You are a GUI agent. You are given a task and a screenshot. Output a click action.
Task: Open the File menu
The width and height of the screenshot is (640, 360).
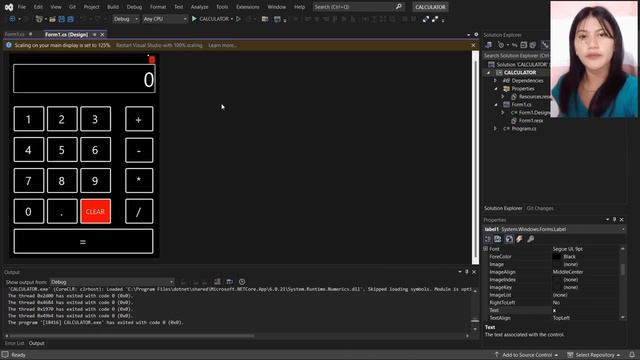click(x=22, y=7)
